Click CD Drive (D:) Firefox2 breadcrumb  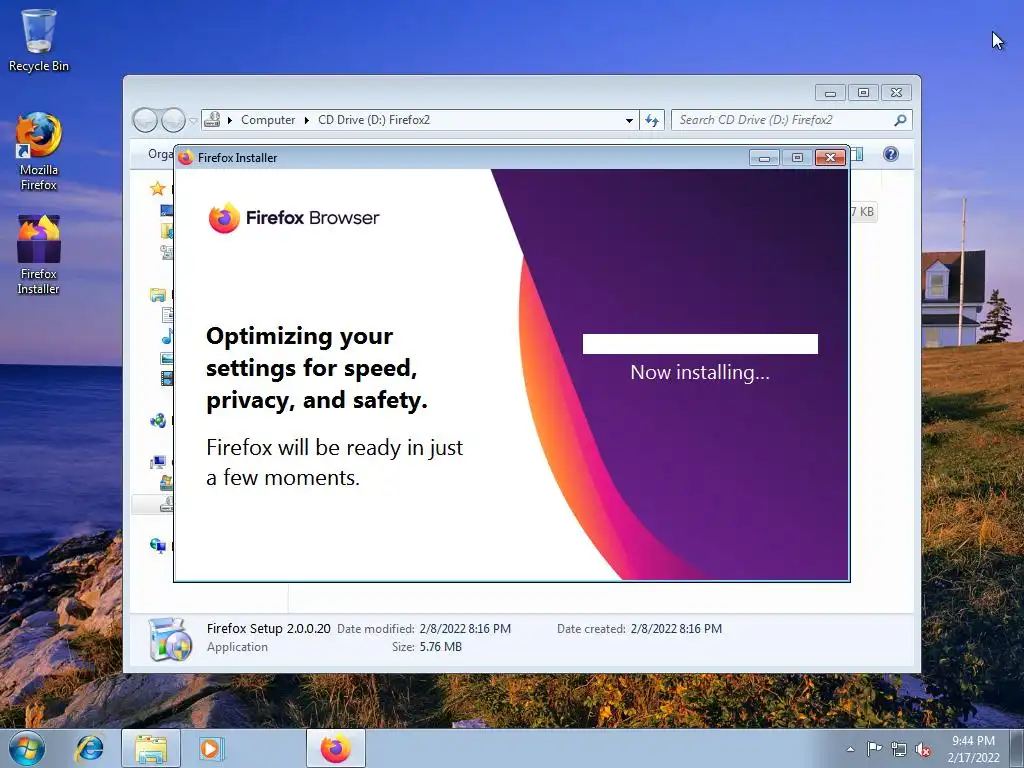click(x=374, y=120)
